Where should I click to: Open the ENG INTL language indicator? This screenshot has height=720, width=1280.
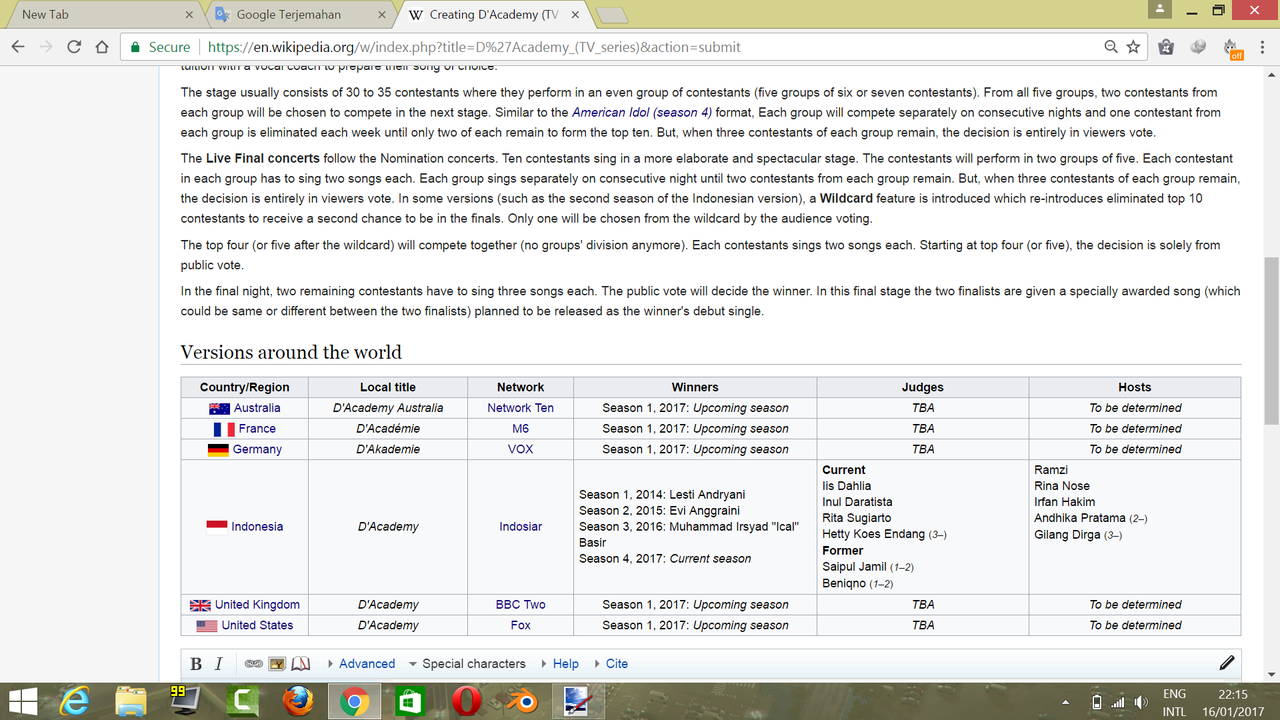pyautogui.click(x=1175, y=701)
